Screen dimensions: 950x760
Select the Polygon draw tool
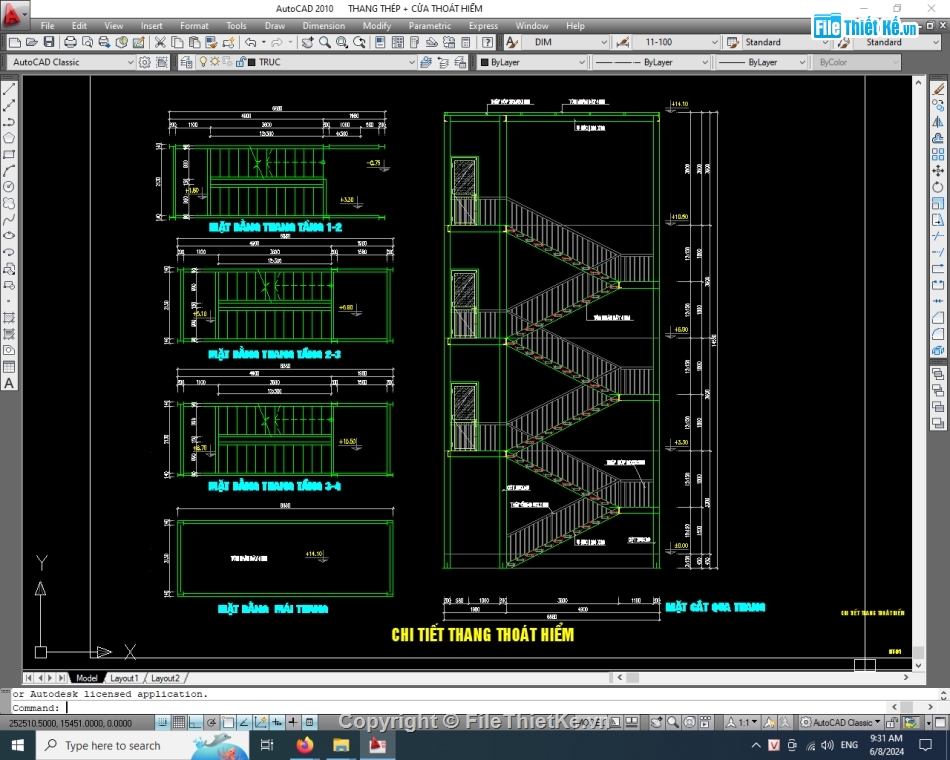click(x=9, y=138)
